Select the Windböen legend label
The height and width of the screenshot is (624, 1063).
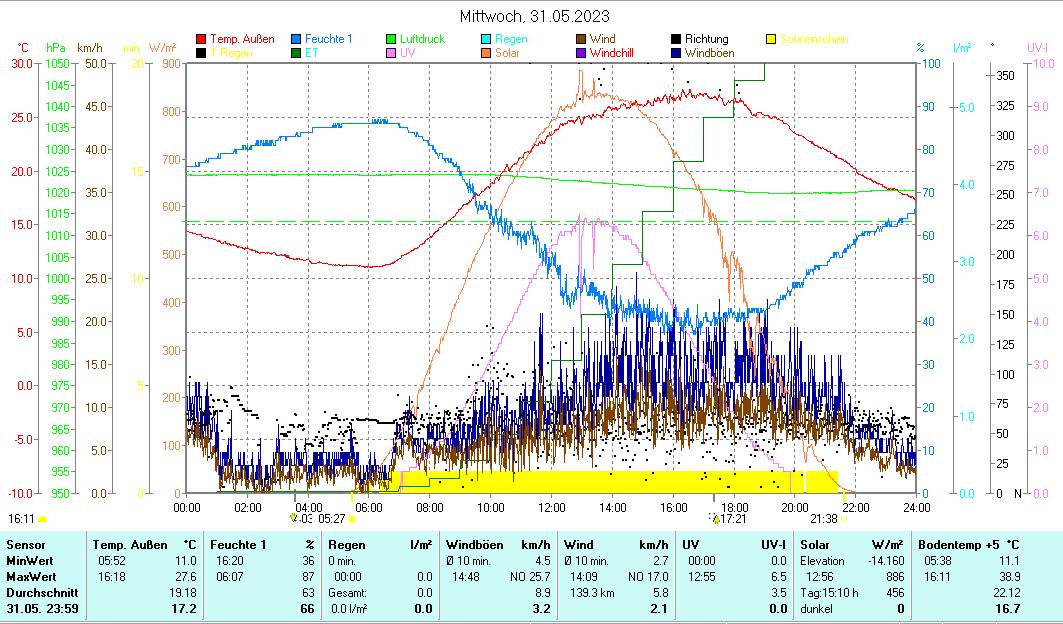(709, 53)
